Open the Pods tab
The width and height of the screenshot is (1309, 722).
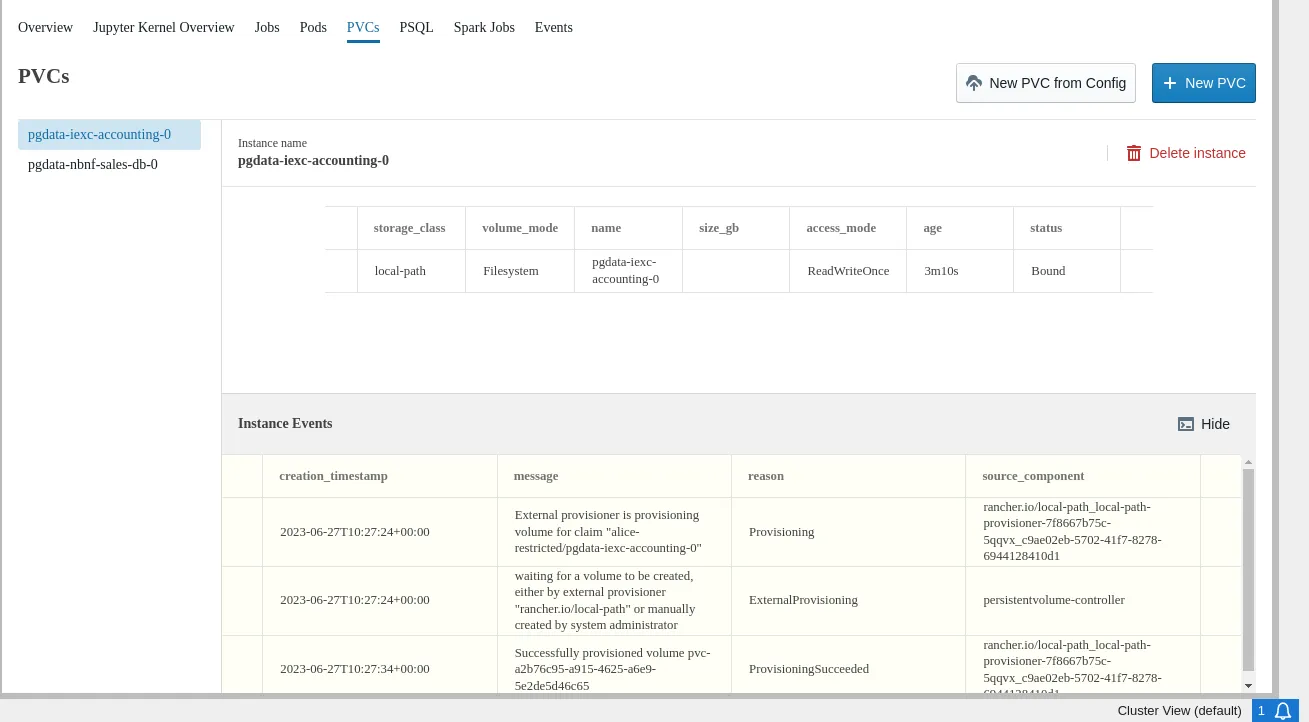pyautogui.click(x=313, y=28)
